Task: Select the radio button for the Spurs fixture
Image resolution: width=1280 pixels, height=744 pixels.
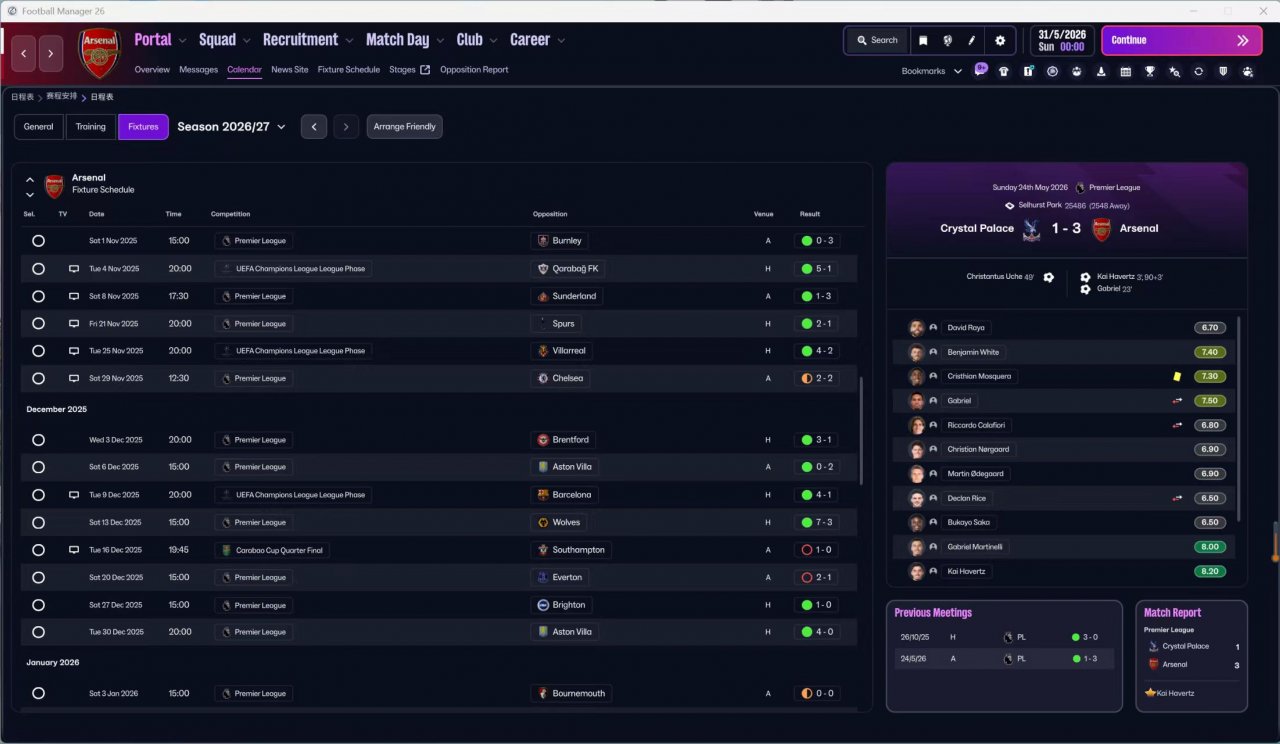Action: point(38,324)
